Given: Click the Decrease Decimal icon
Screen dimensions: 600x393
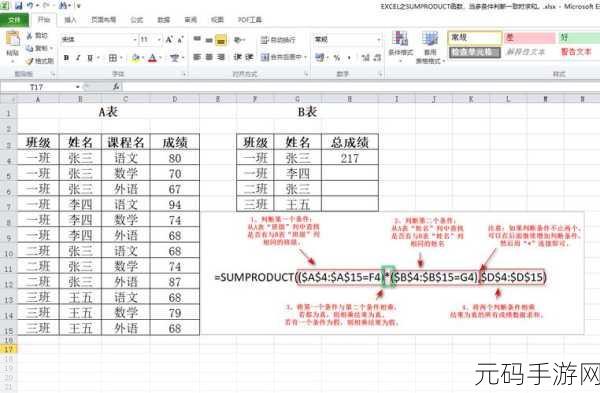Looking at the screenshot, I should pos(377,58).
